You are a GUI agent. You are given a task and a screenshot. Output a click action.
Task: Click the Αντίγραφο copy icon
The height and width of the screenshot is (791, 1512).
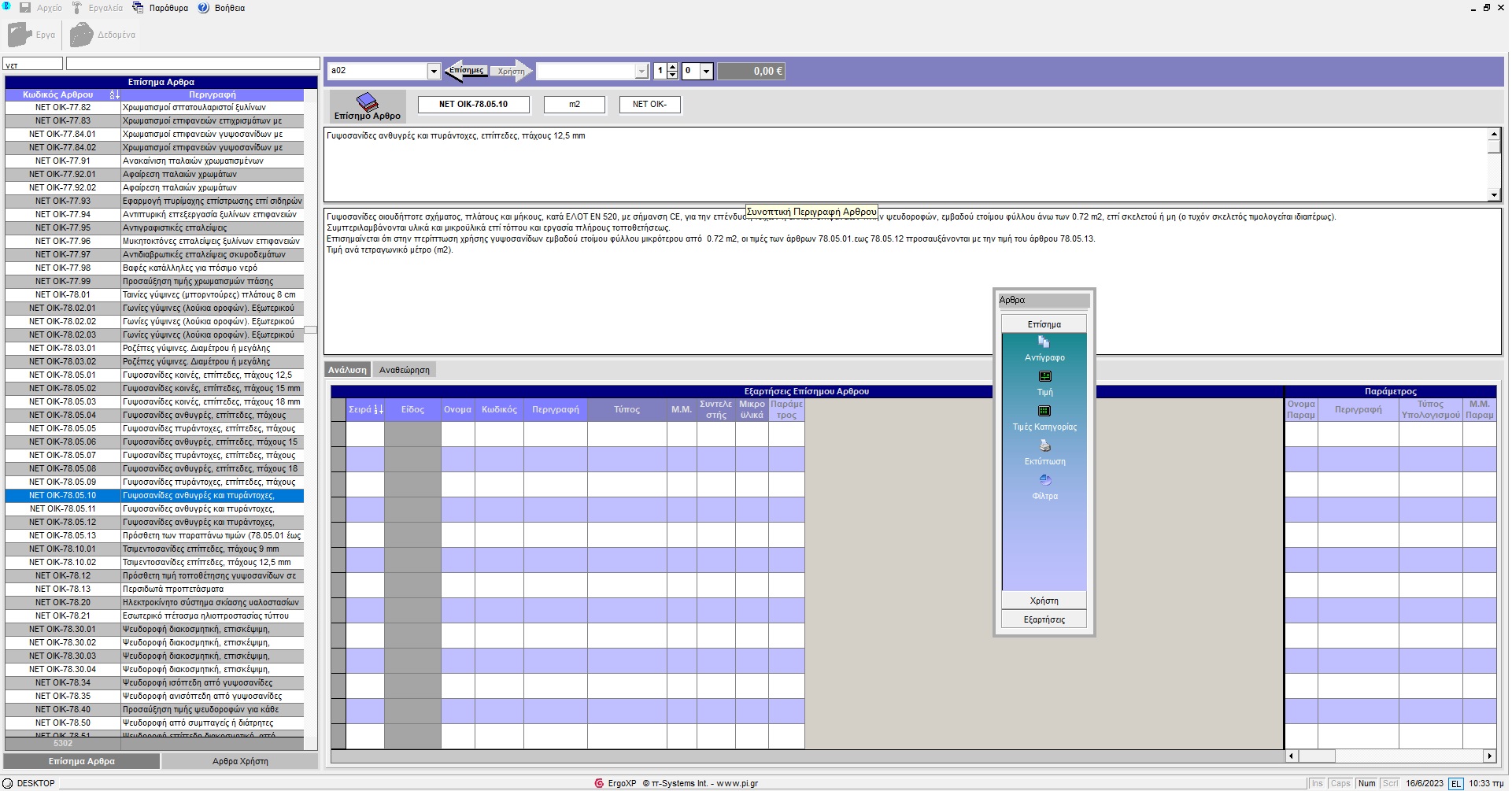pos(1044,342)
